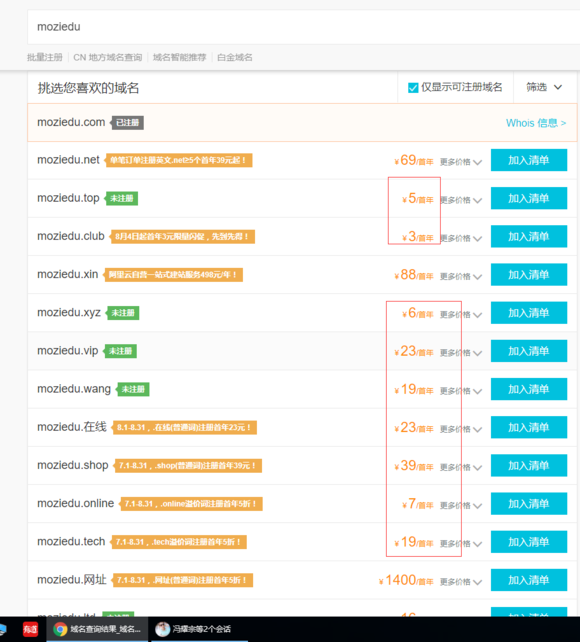Expand 更多价格 for moziedu.club
The image size is (580, 642).
[x=461, y=238]
